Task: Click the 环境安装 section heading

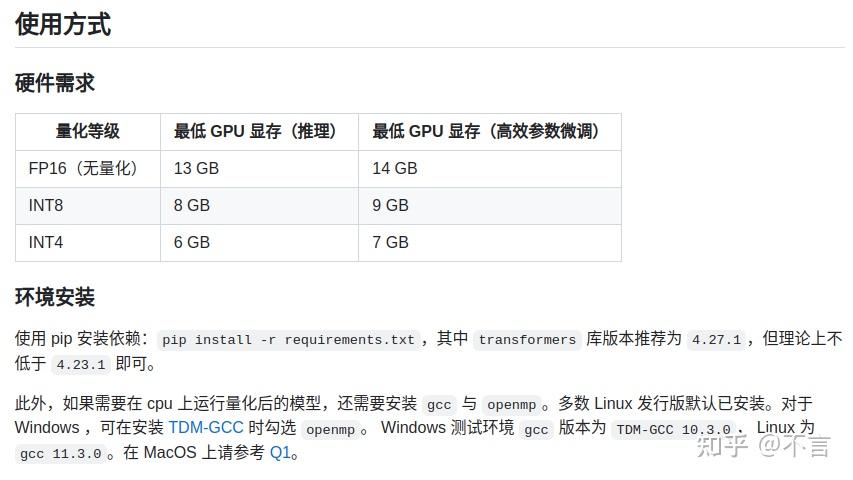Action: [x=55, y=297]
